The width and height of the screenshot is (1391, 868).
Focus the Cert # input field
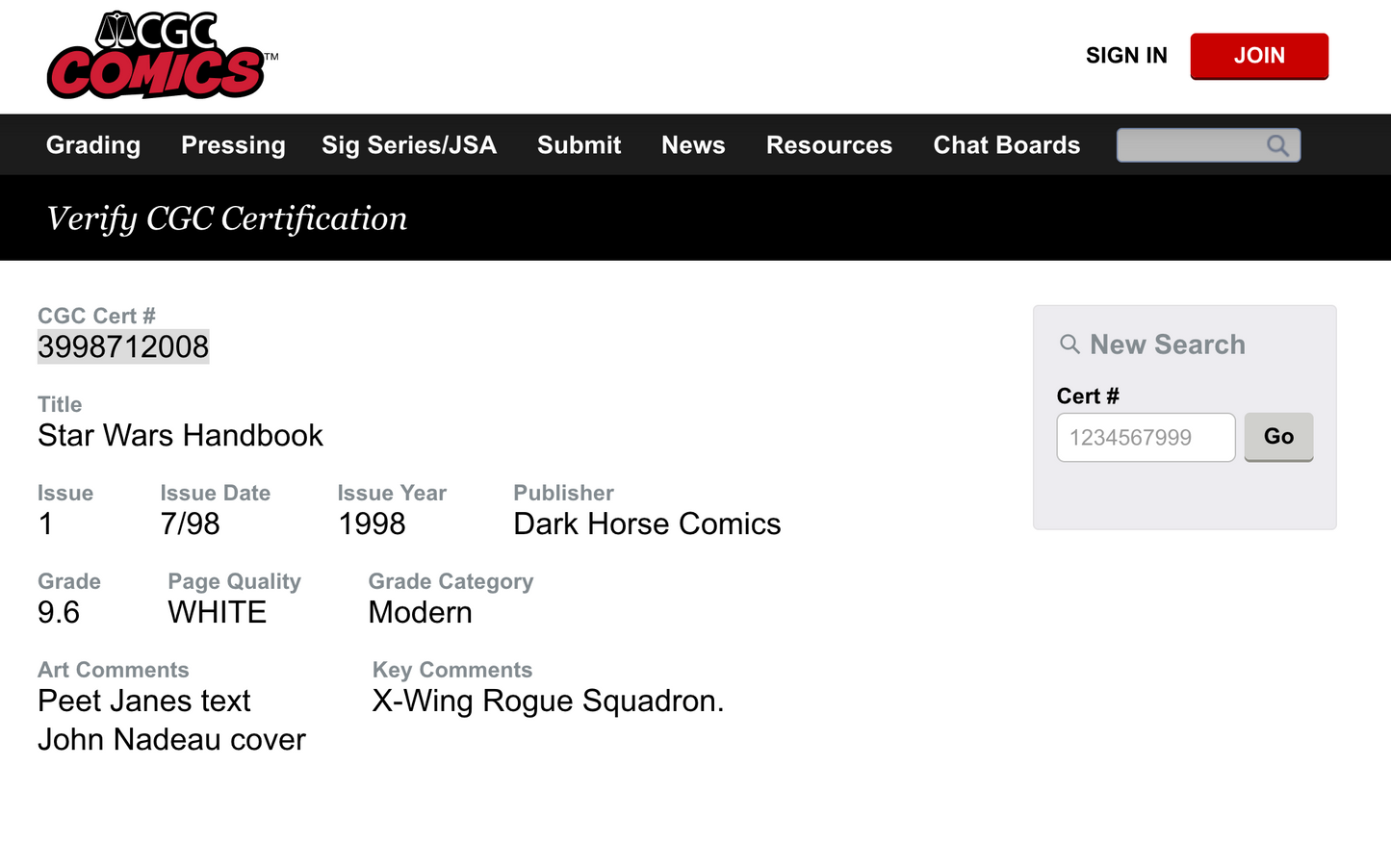click(1146, 438)
